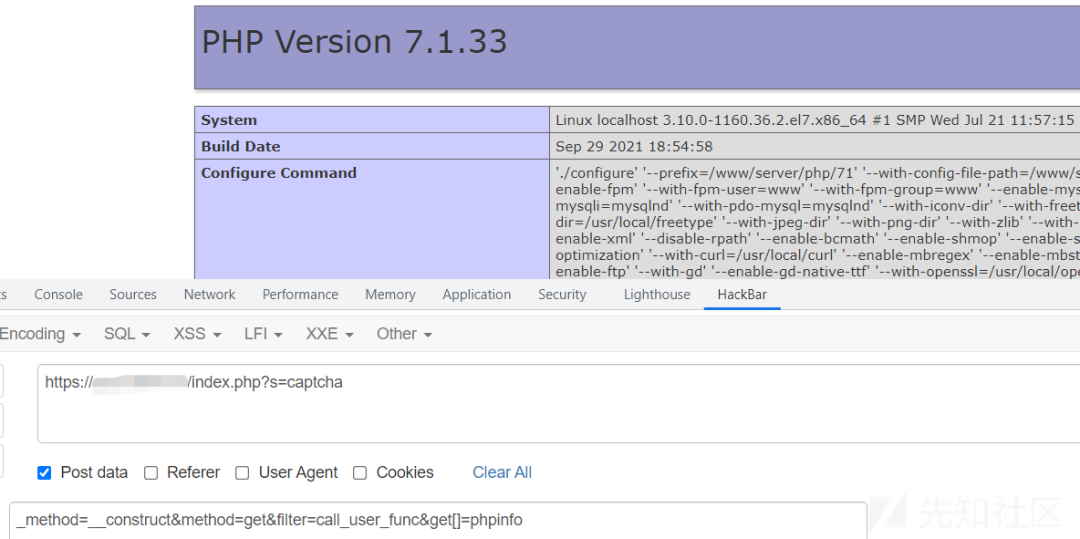Click the Sep 29 2021 18:54:58 value

coord(634,147)
